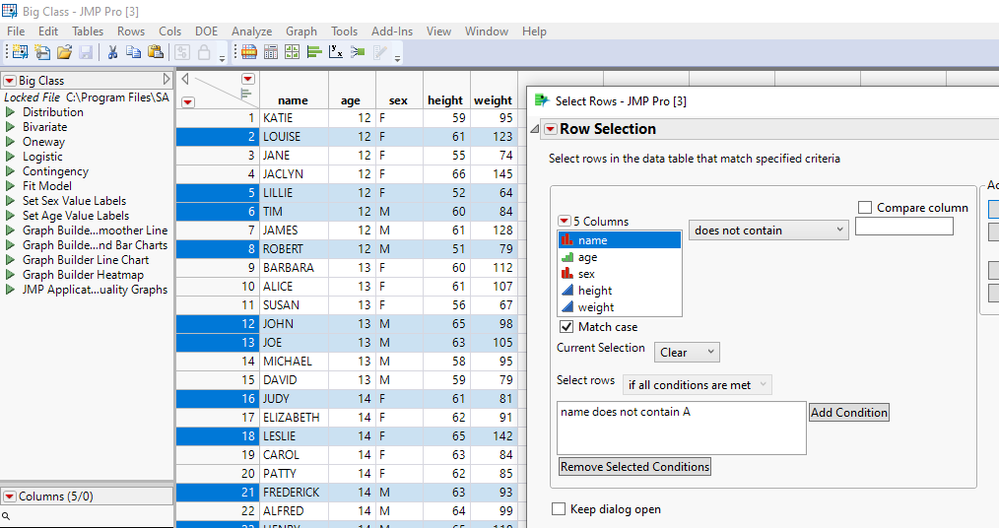The image size is (999, 528).
Task: Open the columns red triangle above data grid
Action: [248, 79]
